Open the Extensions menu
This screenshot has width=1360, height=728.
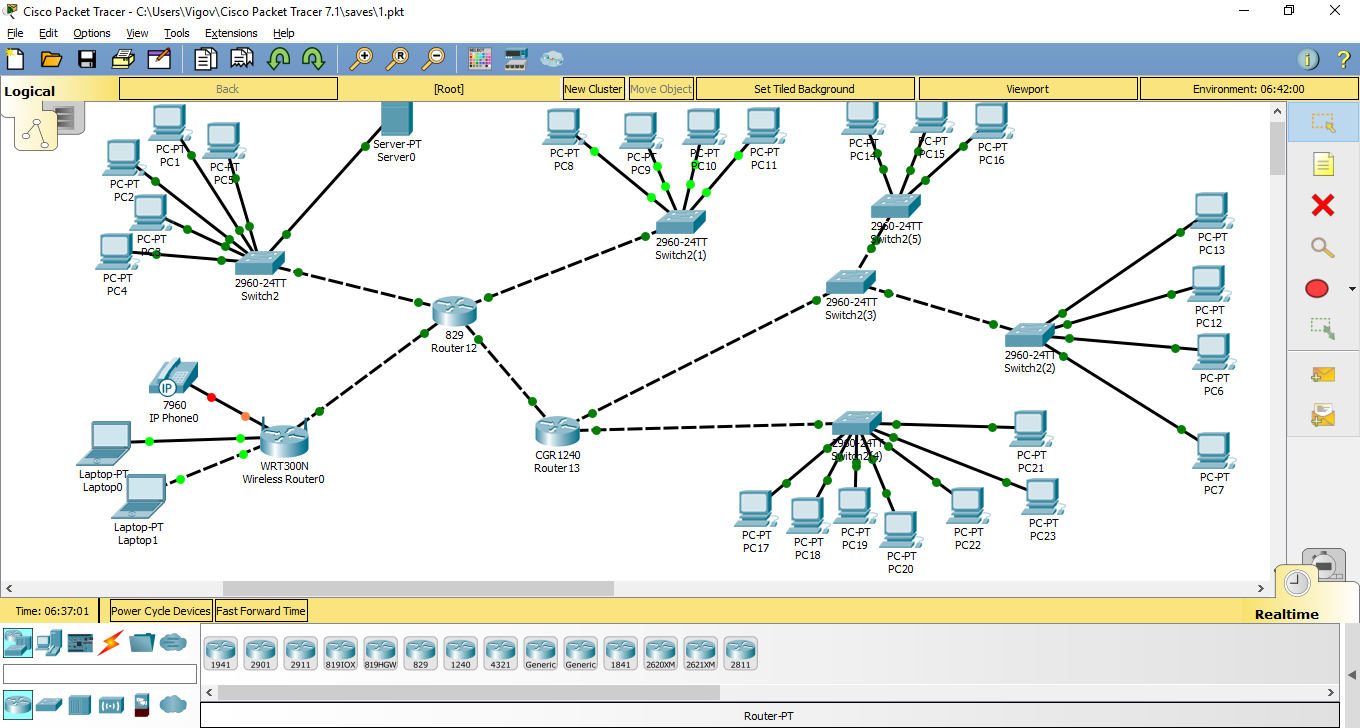click(x=231, y=33)
